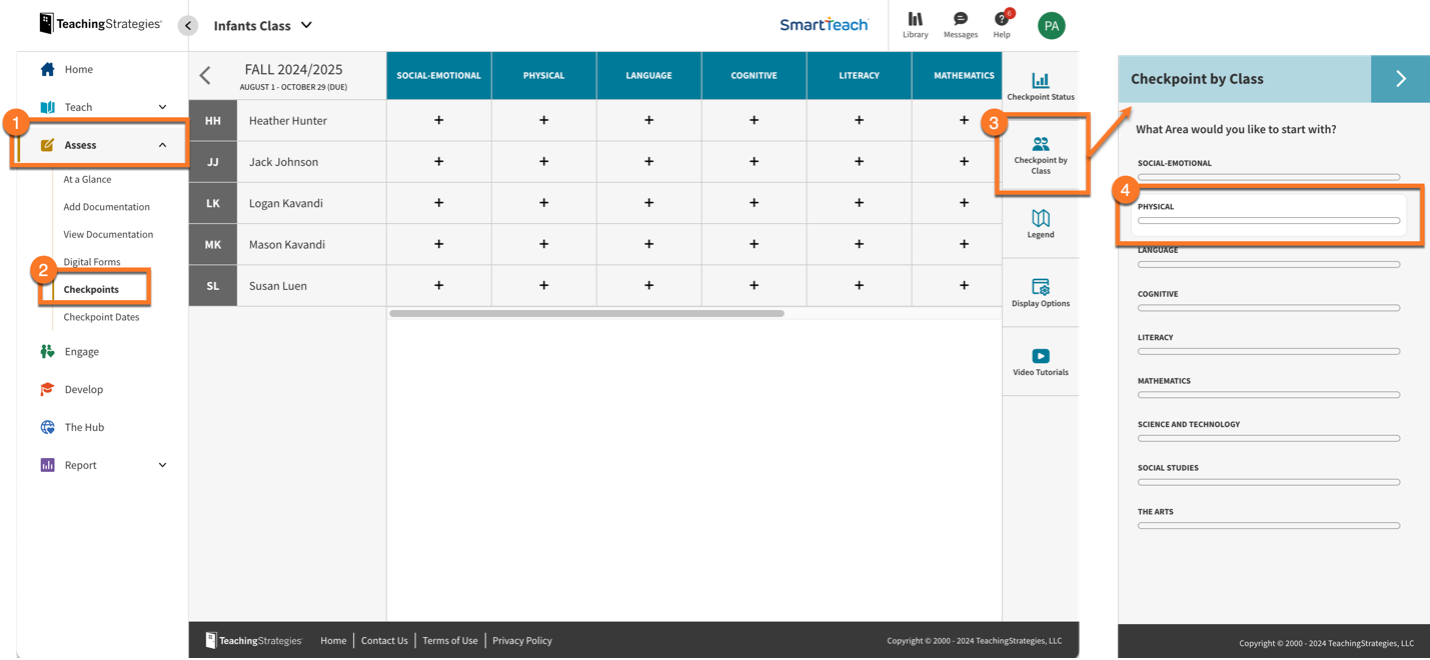Collapse the Assess menu section
This screenshot has height=660, width=1430.
point(162,145)
